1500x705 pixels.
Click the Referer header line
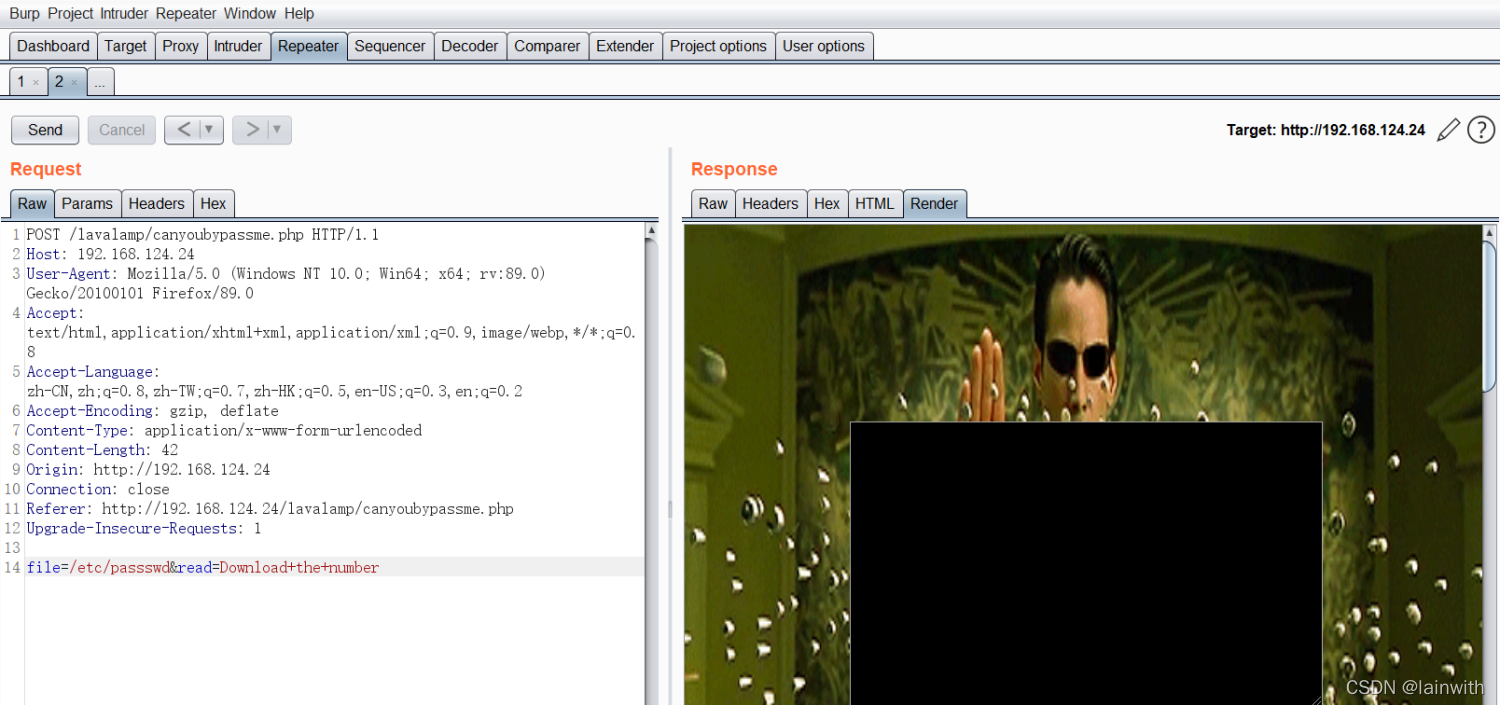[270, 509]
